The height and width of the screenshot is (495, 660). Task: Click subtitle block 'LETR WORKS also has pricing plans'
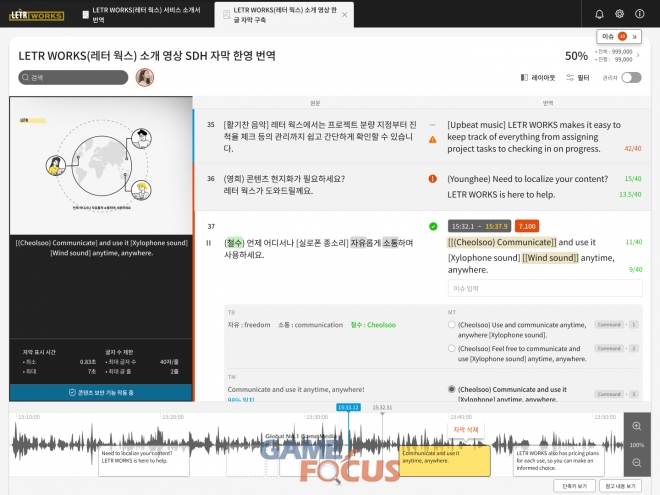point(559,461)
